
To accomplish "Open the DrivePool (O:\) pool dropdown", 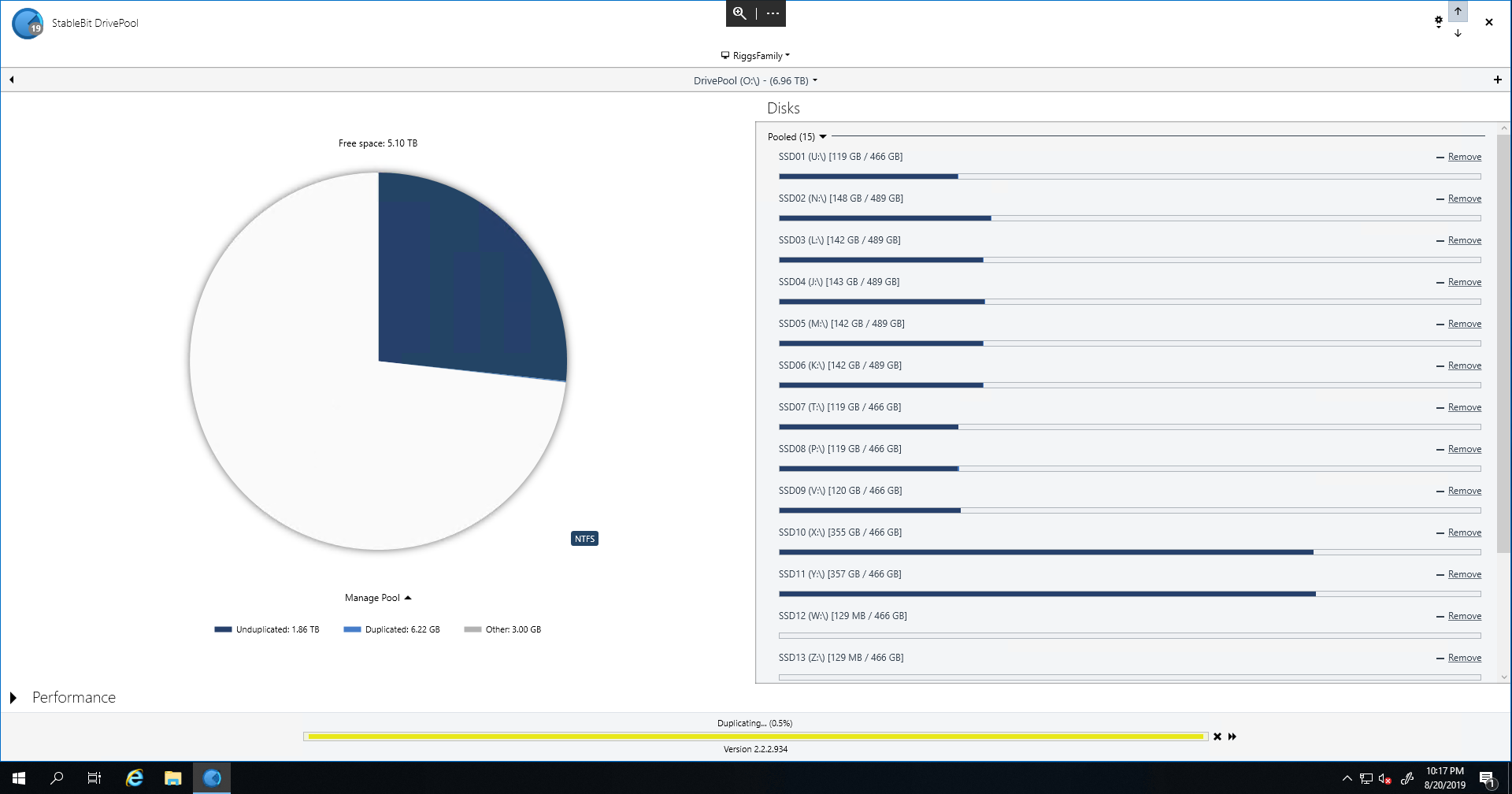I will 755,80.
